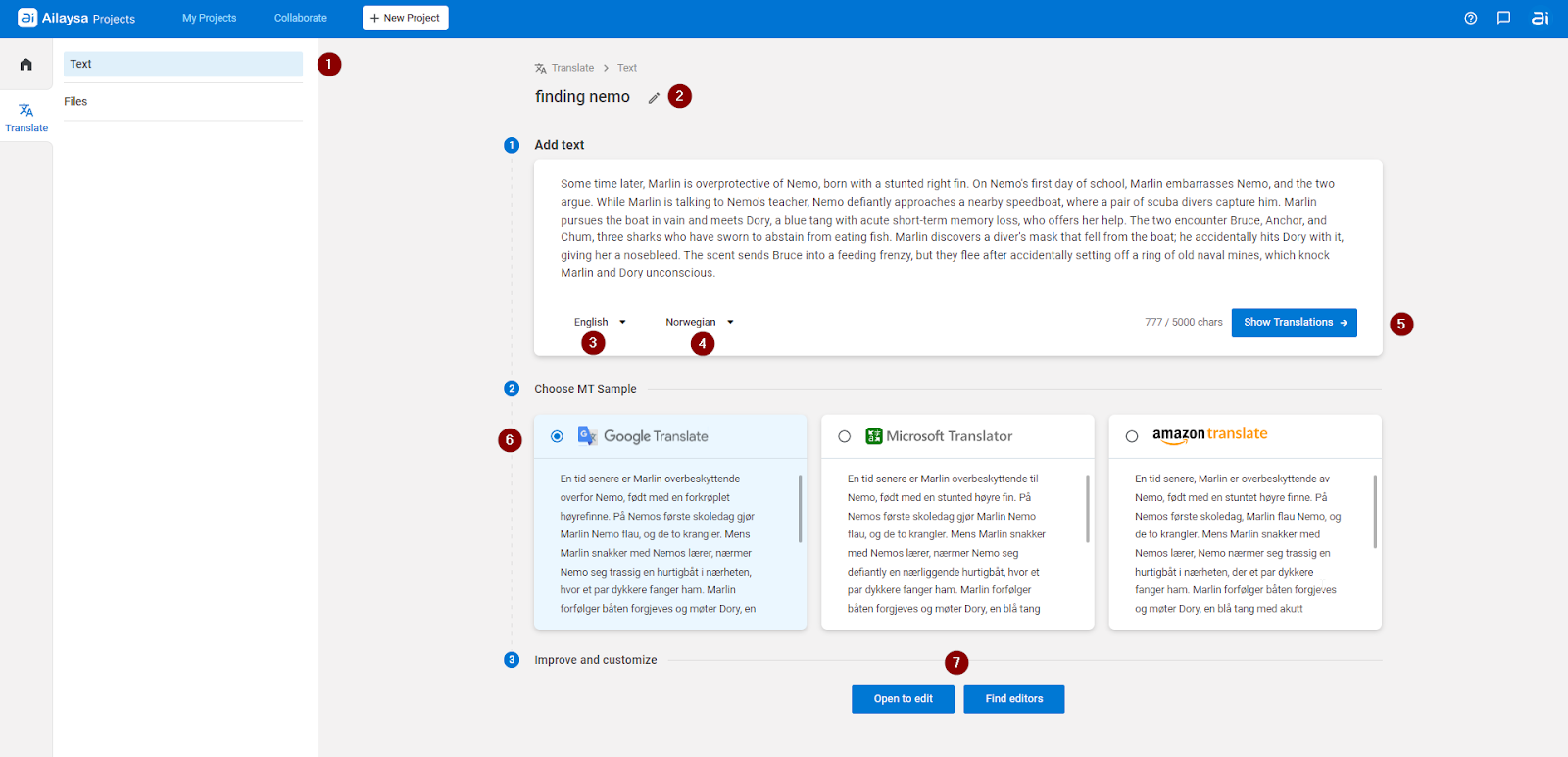This screenshot has width=1568, height=757.
Task: Click the finding nemo project title
Action: [x=582, y=97]
